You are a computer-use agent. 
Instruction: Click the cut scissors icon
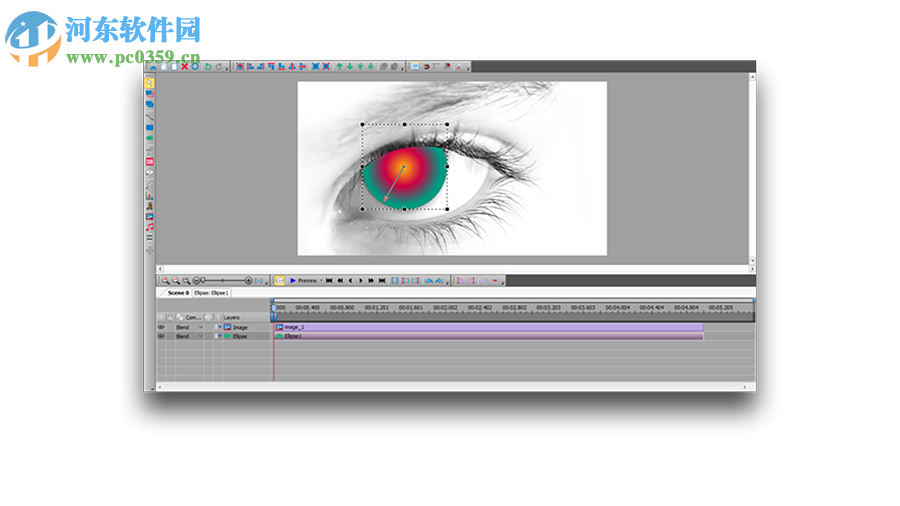[154, 67]
